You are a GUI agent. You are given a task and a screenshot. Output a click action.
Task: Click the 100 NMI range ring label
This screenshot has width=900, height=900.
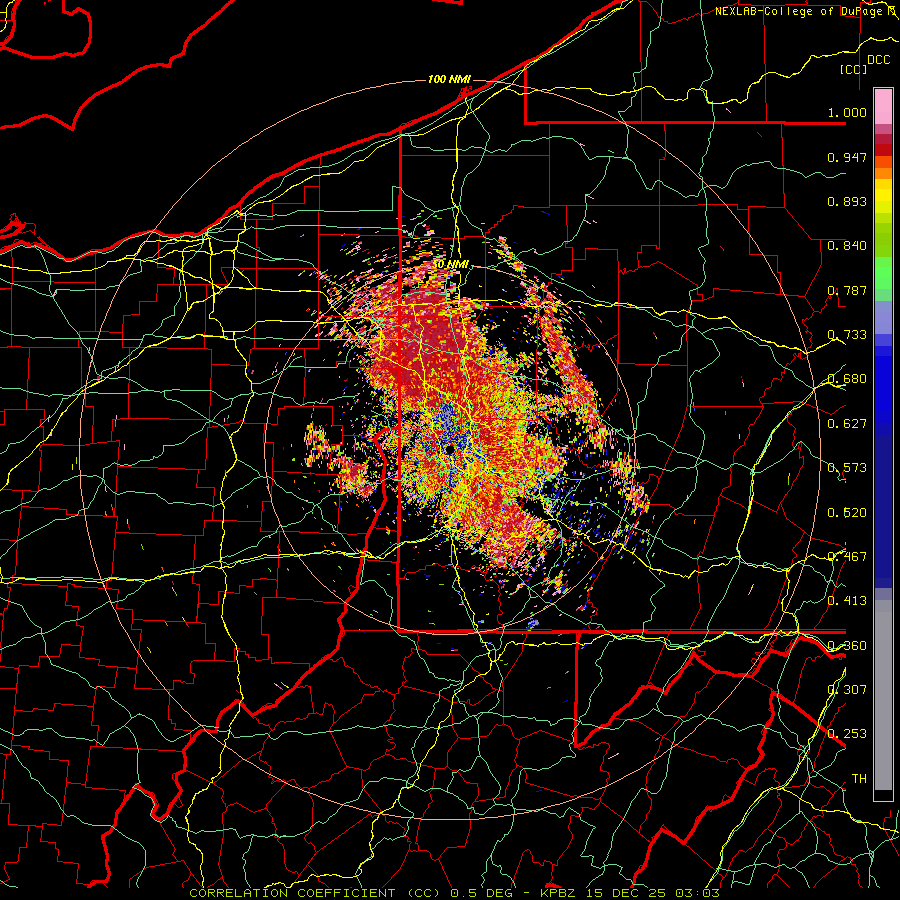click(x=449, y=79)
